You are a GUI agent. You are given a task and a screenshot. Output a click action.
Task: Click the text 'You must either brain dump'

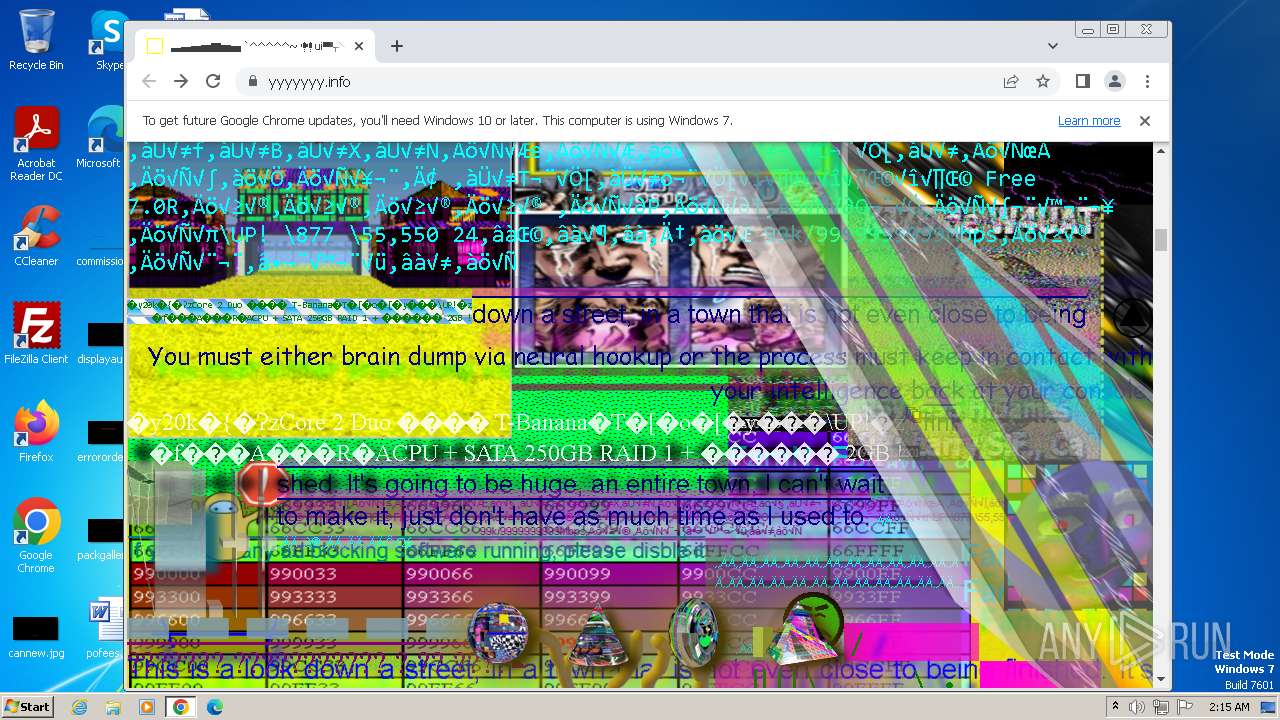point(309,357)
